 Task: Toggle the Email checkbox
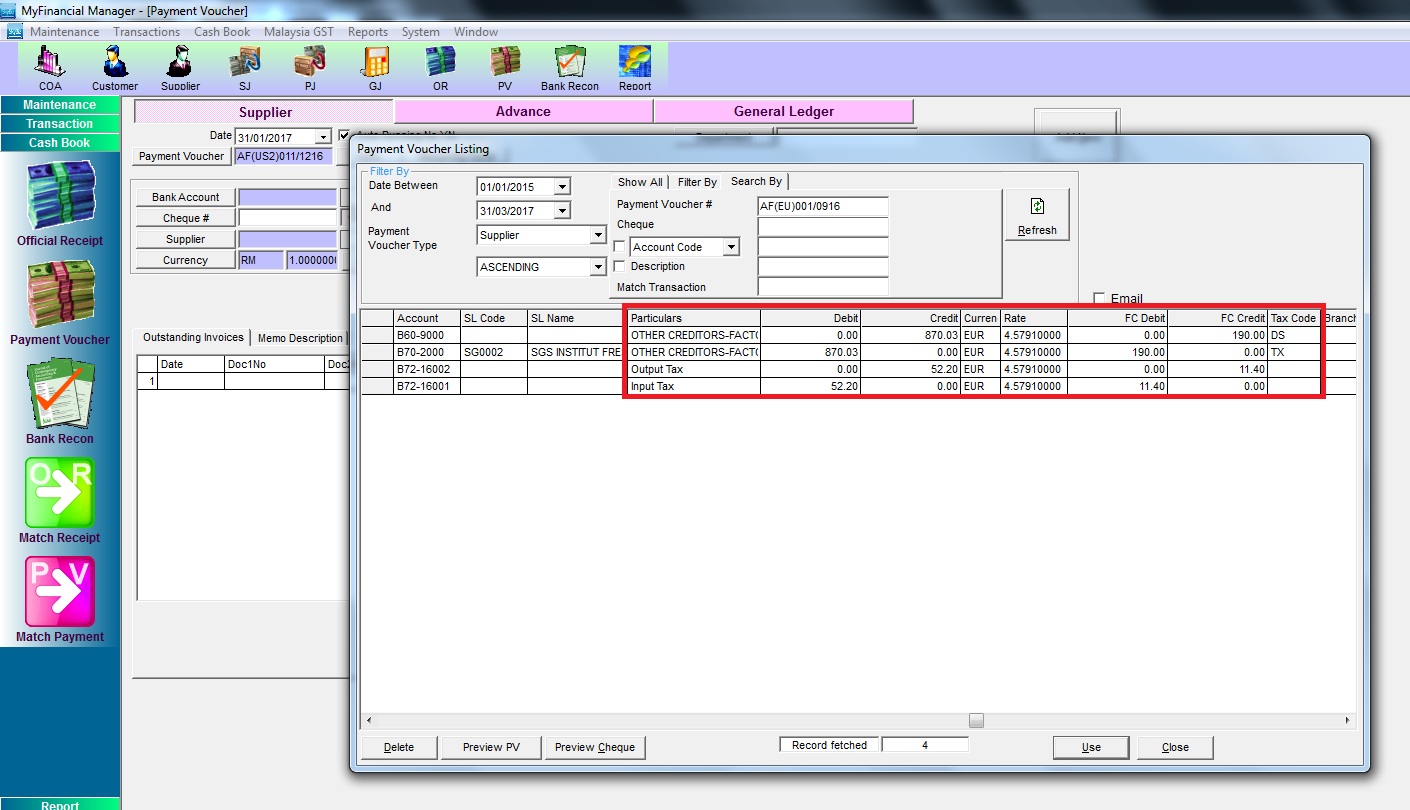click(1100, 298)
